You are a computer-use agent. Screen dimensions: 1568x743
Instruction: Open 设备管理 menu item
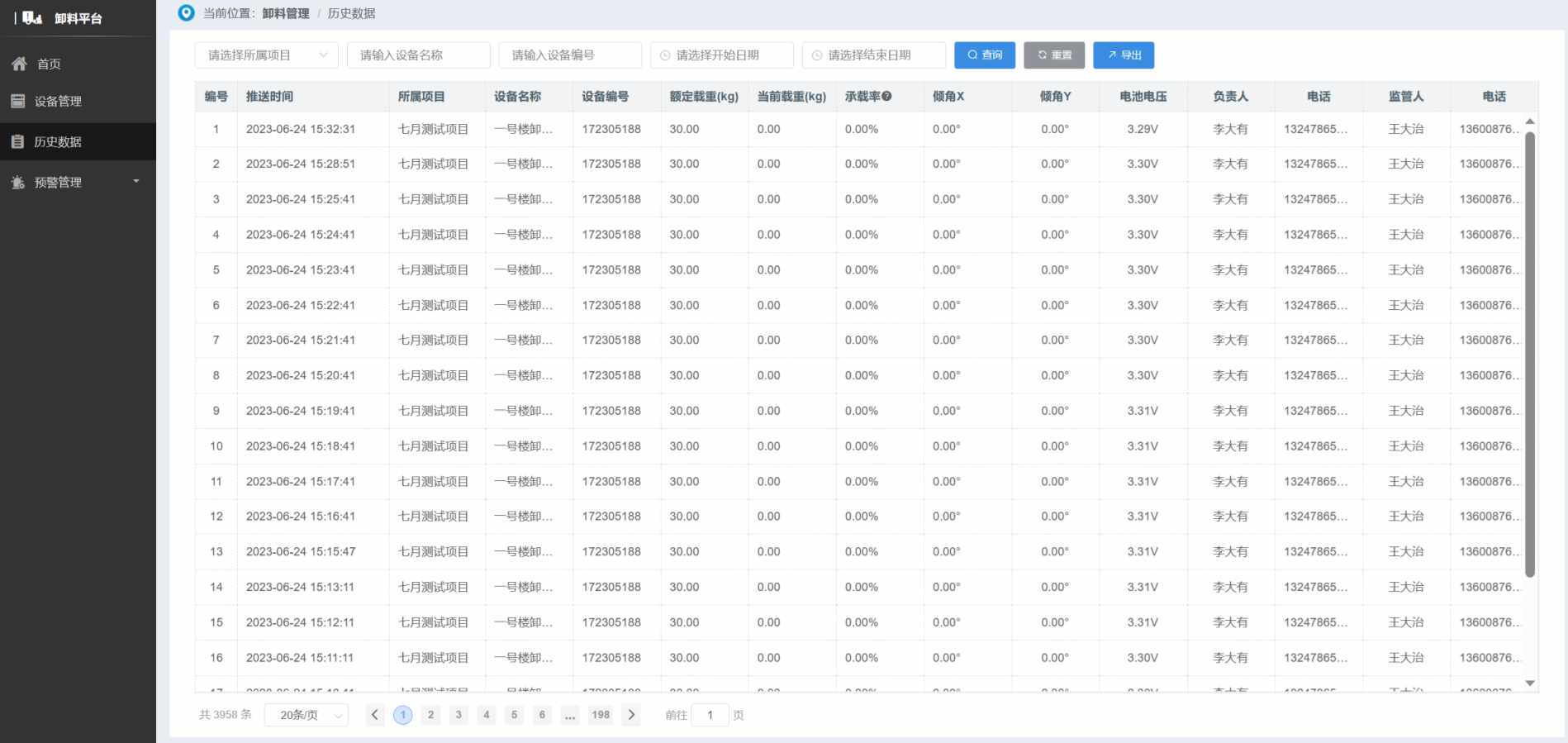pos(58,101)
